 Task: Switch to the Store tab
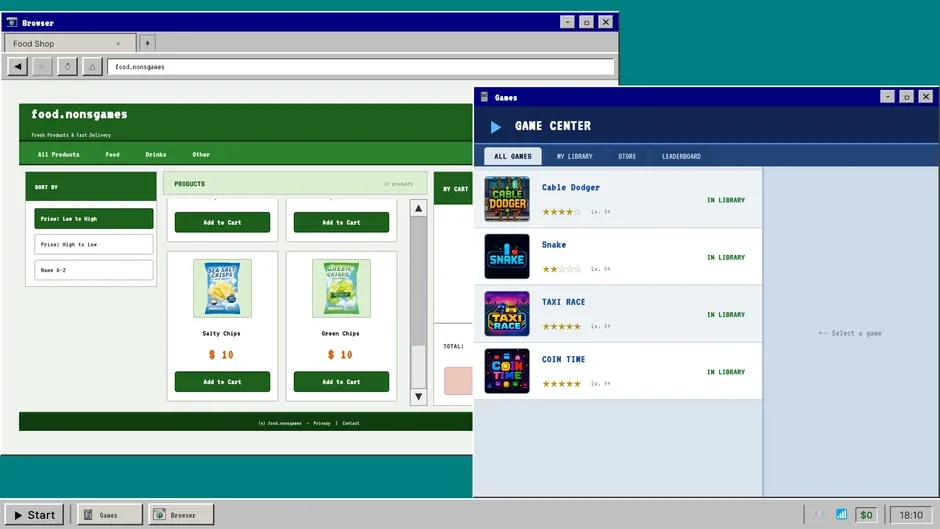[627, 156]
